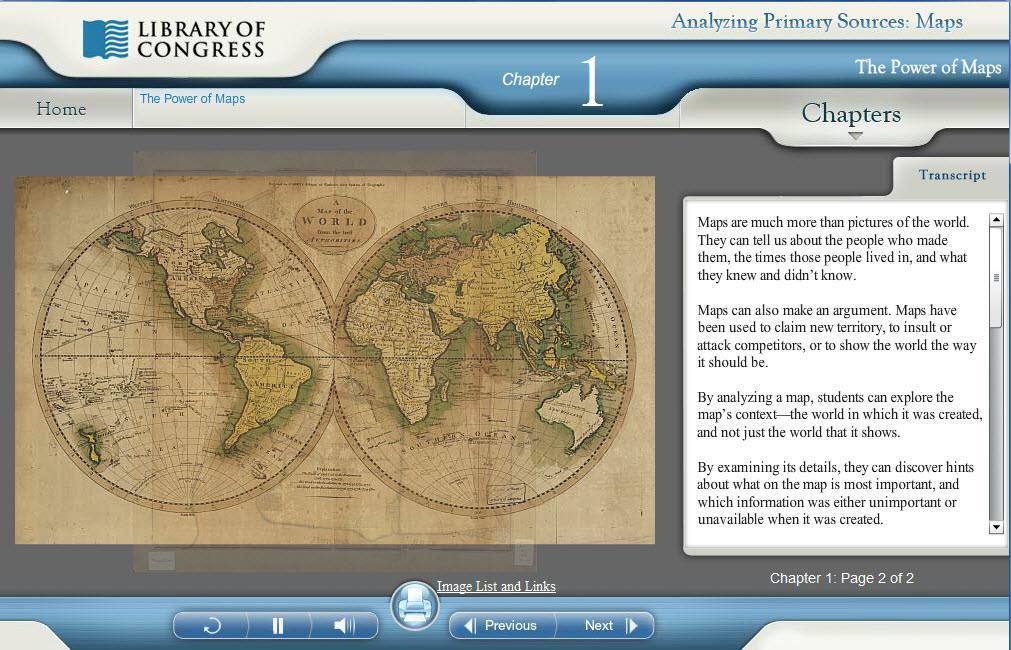
Task: Replay the chapter with the reload icon
Action: (211, 625)
